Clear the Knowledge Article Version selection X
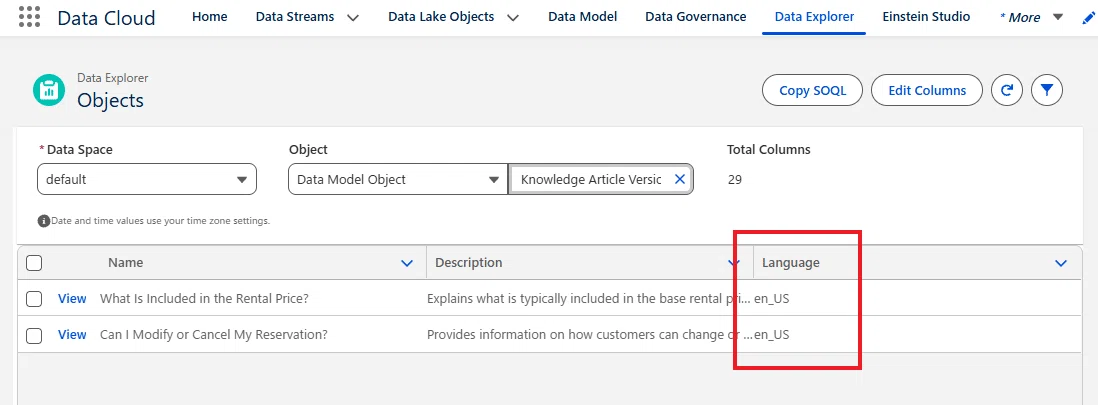 pos(679,179)
